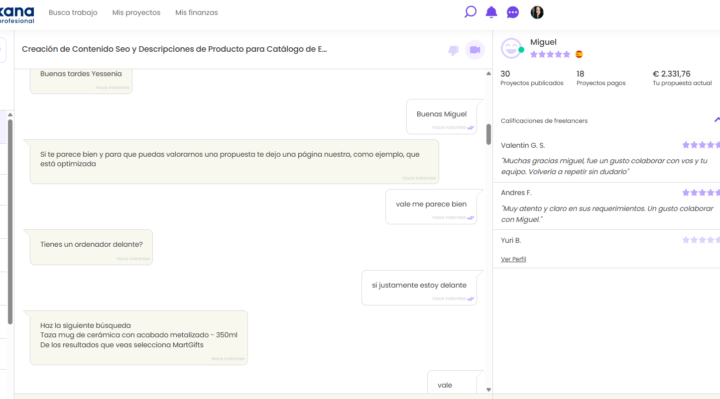Click the name Miguel in profile panel

tap(543, 42)
